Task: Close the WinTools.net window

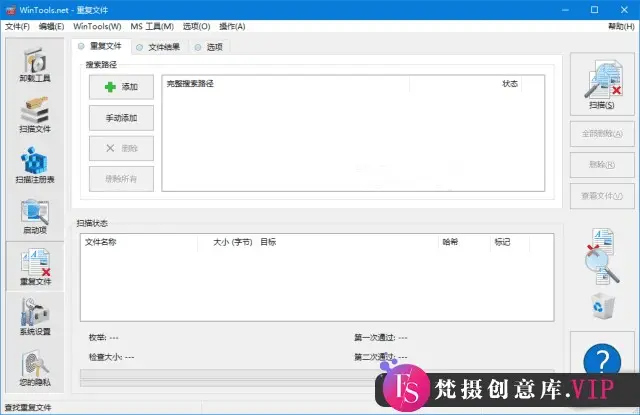Action: click(x=624, y=10)
